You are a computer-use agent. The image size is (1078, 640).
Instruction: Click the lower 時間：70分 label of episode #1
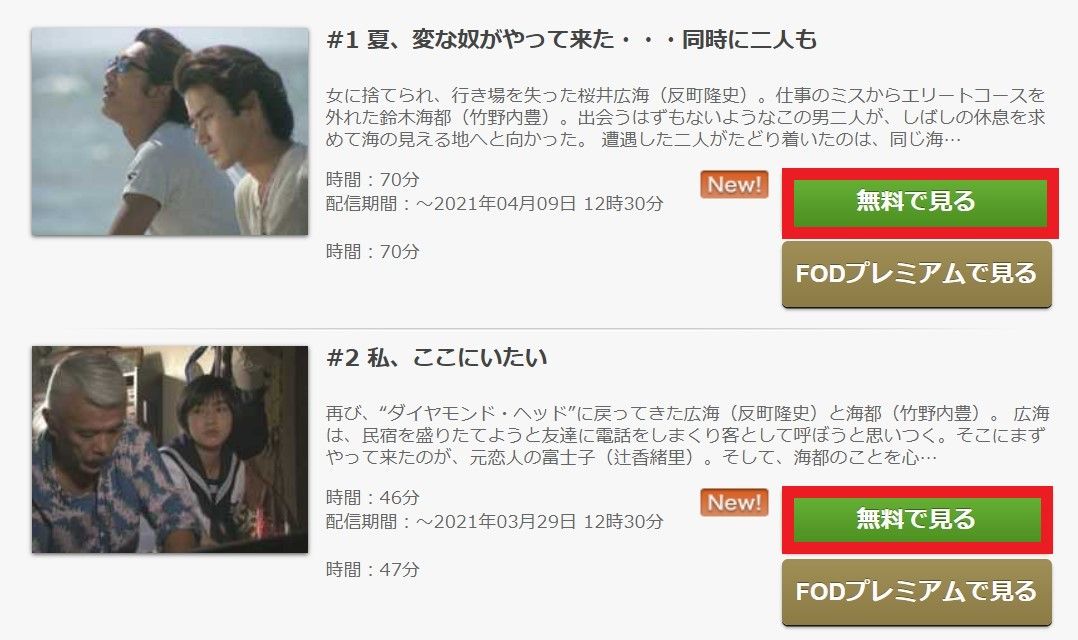373,252
